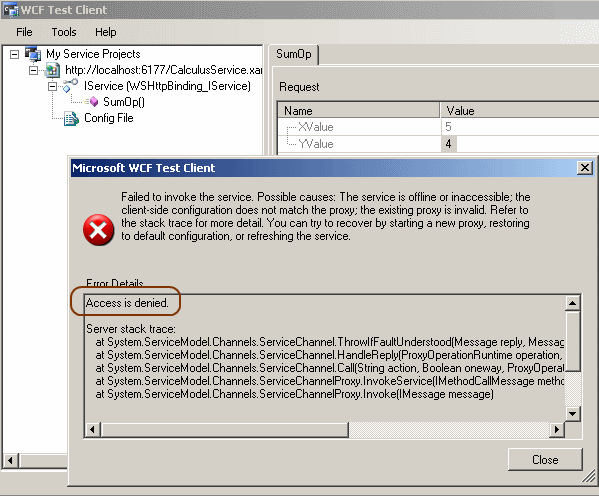
Task: Click the error details horizontal scrollbar thumb
Action: [x=225, y=430]
